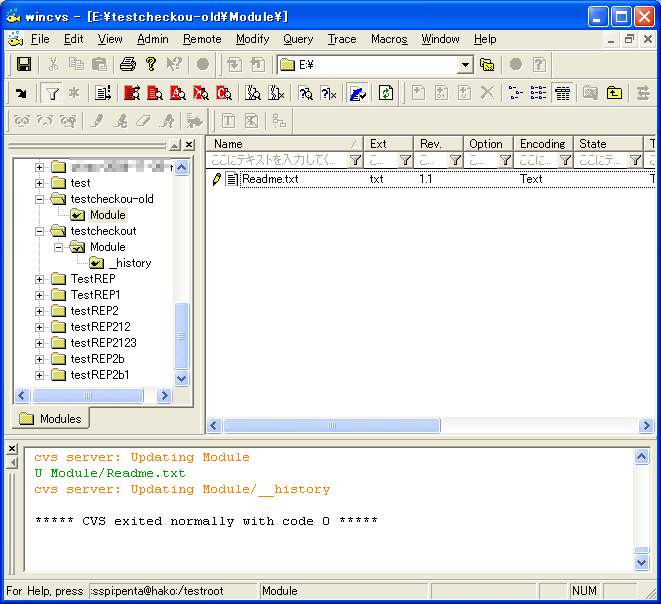Toggle the red lined page magnifier filter
The height and width of the screenshot is (604, 661).
[x=155, y=93]
